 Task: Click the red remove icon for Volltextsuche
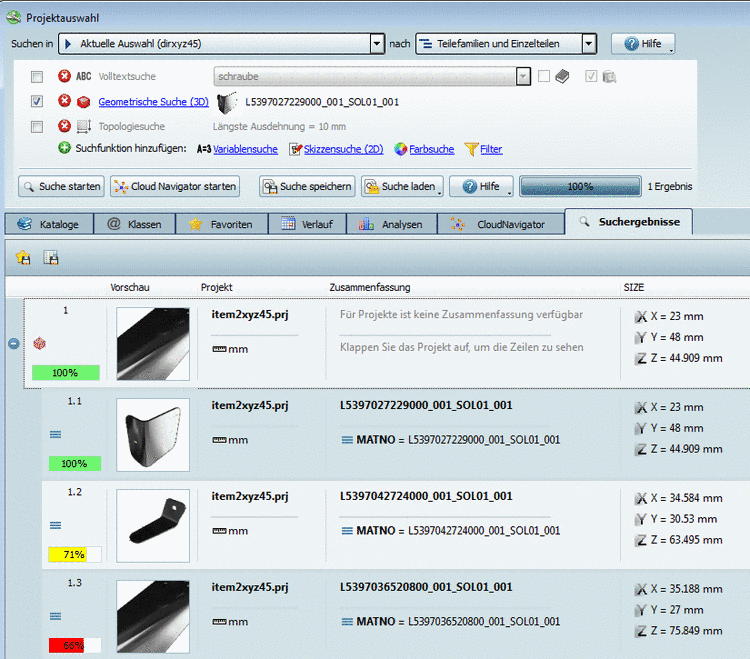(x=64, y=76)
